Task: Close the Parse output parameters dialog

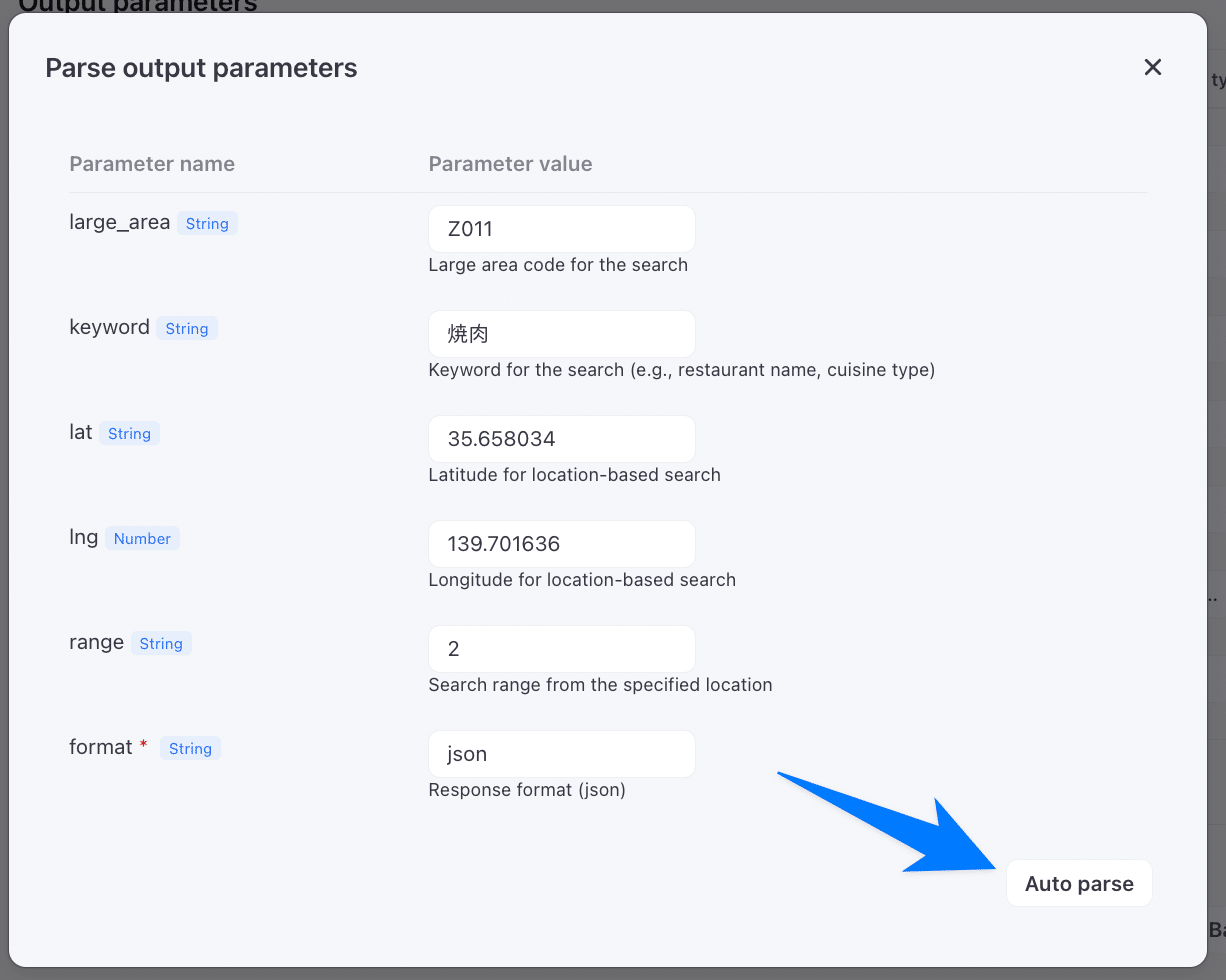Action: (1153, 67)
